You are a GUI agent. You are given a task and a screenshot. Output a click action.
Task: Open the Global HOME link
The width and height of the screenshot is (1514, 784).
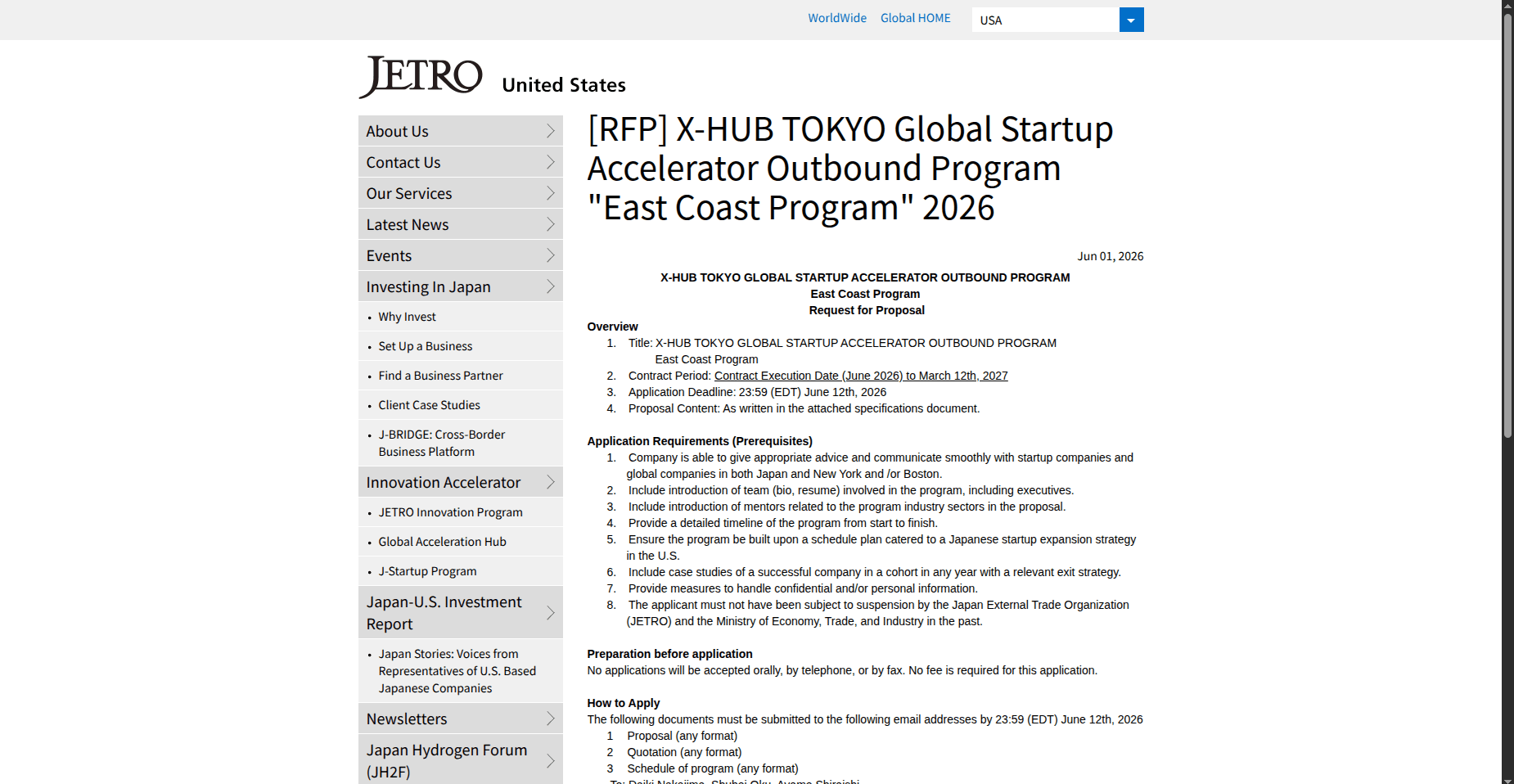[915, 18]
